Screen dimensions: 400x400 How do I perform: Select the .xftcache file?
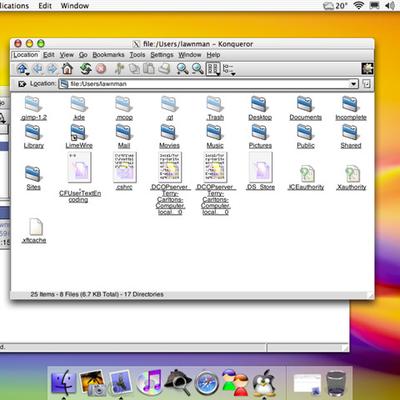coord(34,231)
